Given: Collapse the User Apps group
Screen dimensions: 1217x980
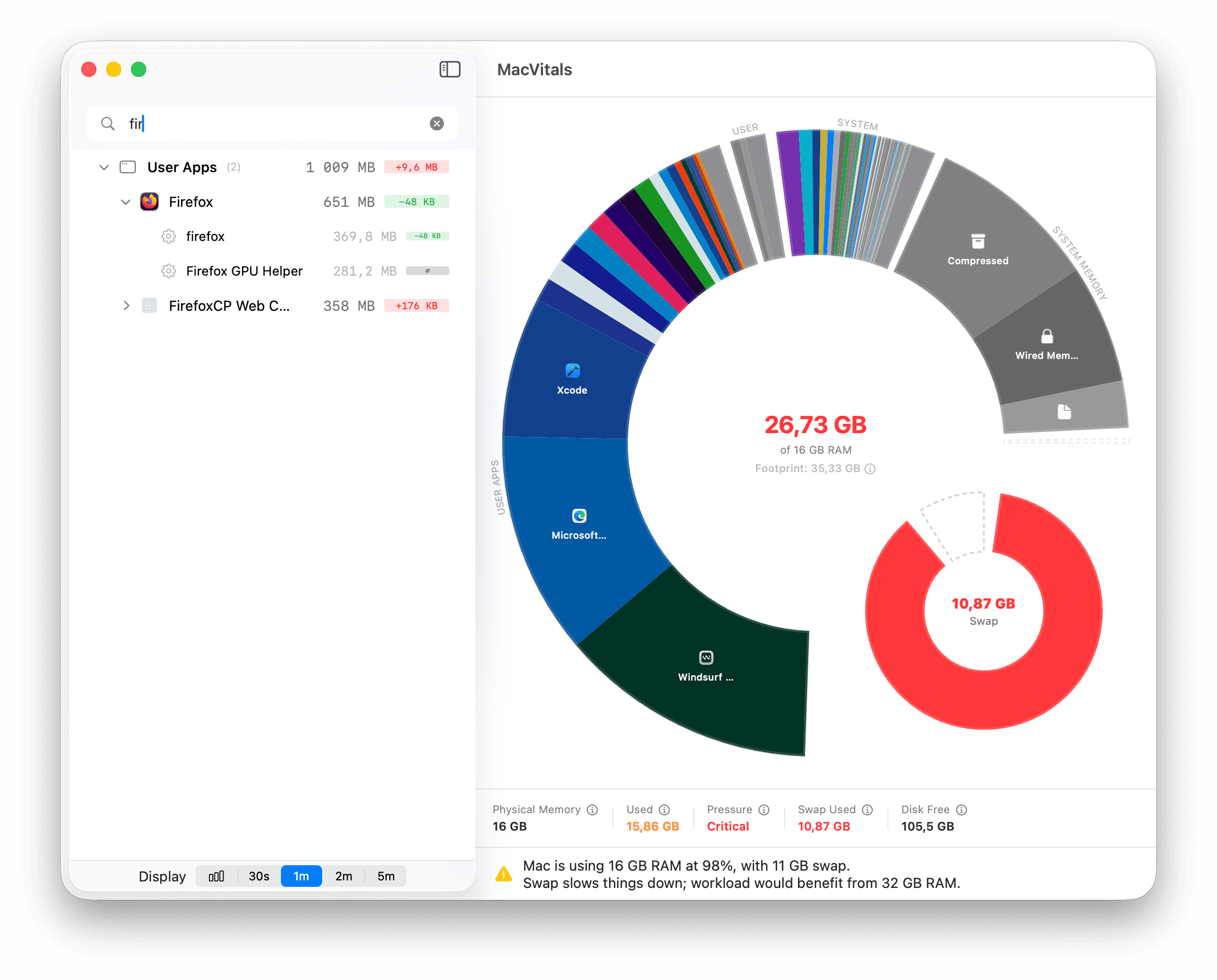Looking at the screenshot, I should pos(104,167).
